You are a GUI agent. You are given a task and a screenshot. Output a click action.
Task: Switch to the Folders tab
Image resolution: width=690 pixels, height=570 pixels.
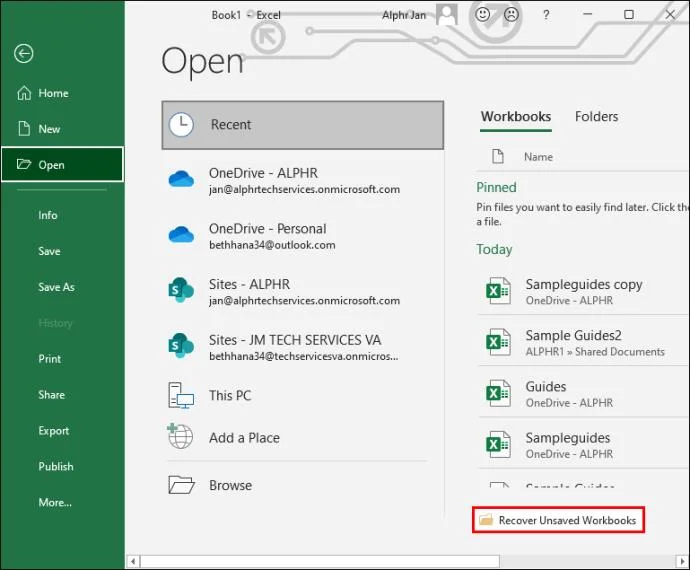[596, 117]
